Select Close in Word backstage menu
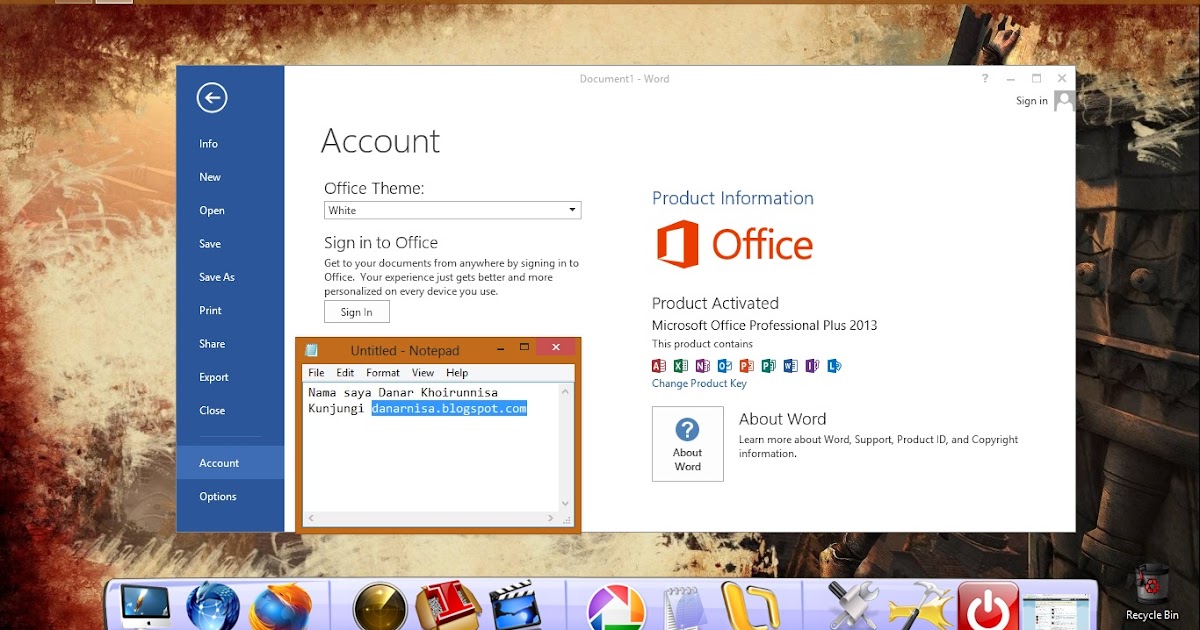The image size is (1200, 630). click(x=231, y=410)
